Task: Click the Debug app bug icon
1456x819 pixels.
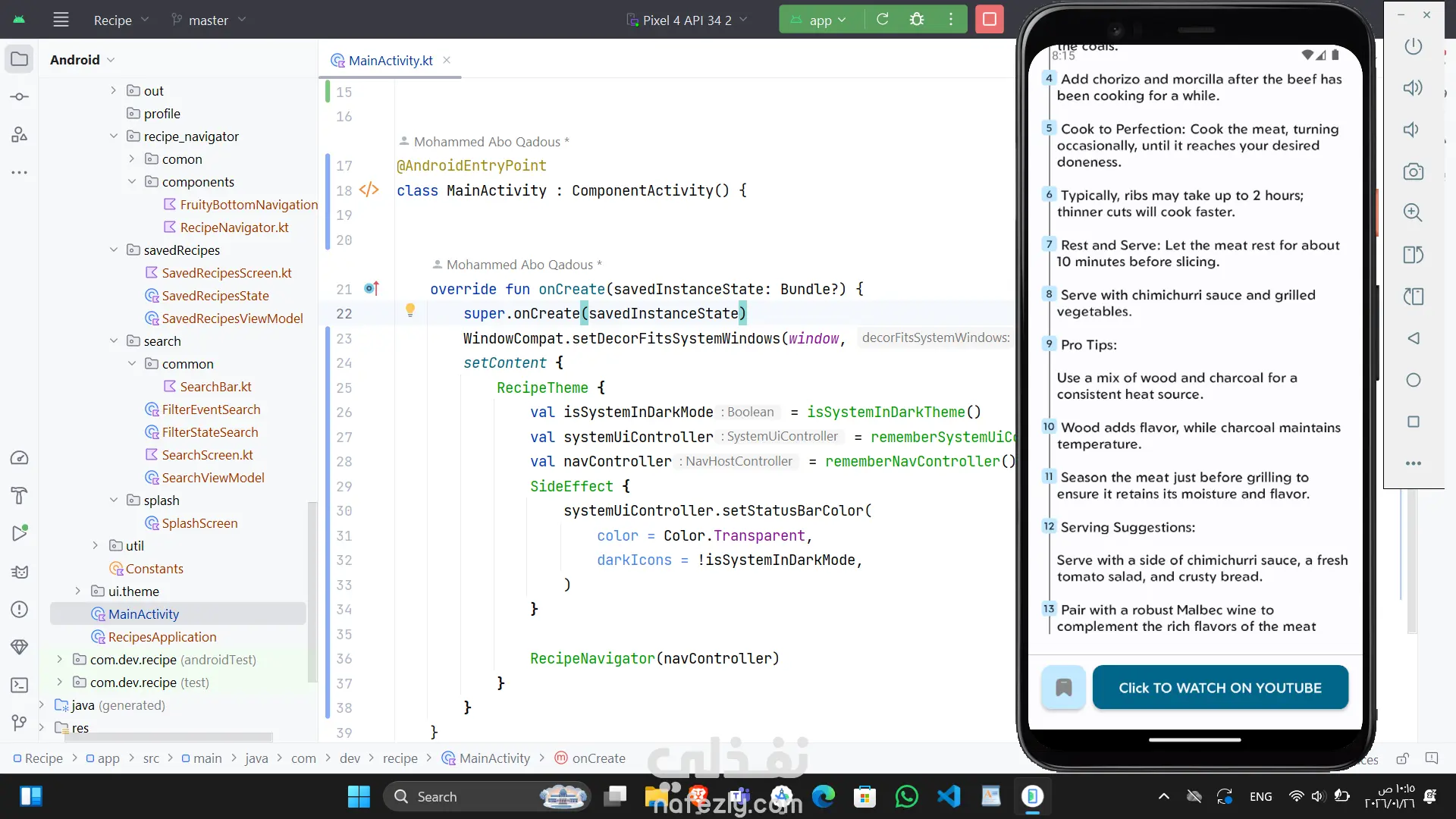Action: point(917,20)
